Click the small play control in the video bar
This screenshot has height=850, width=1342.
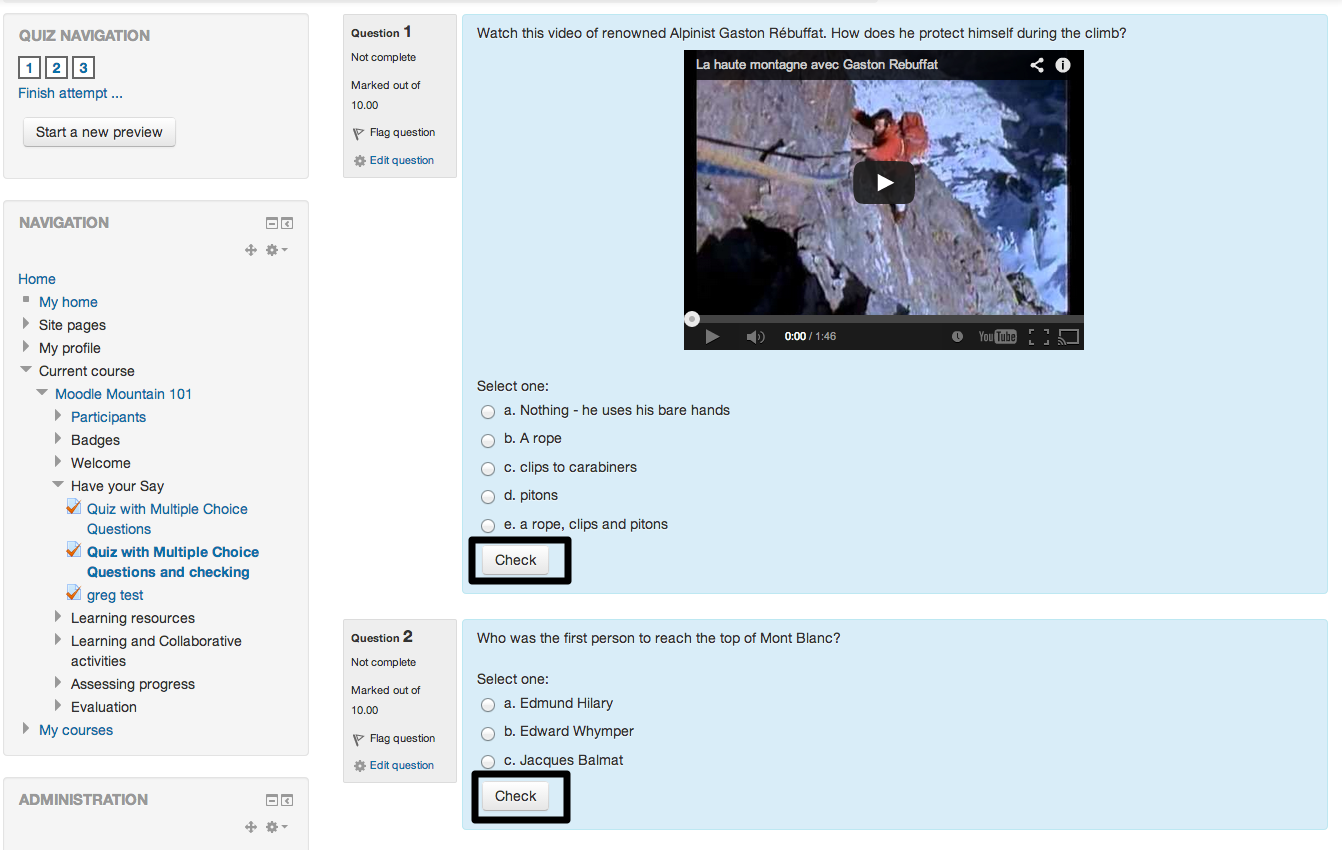click(x=712, y=337)
